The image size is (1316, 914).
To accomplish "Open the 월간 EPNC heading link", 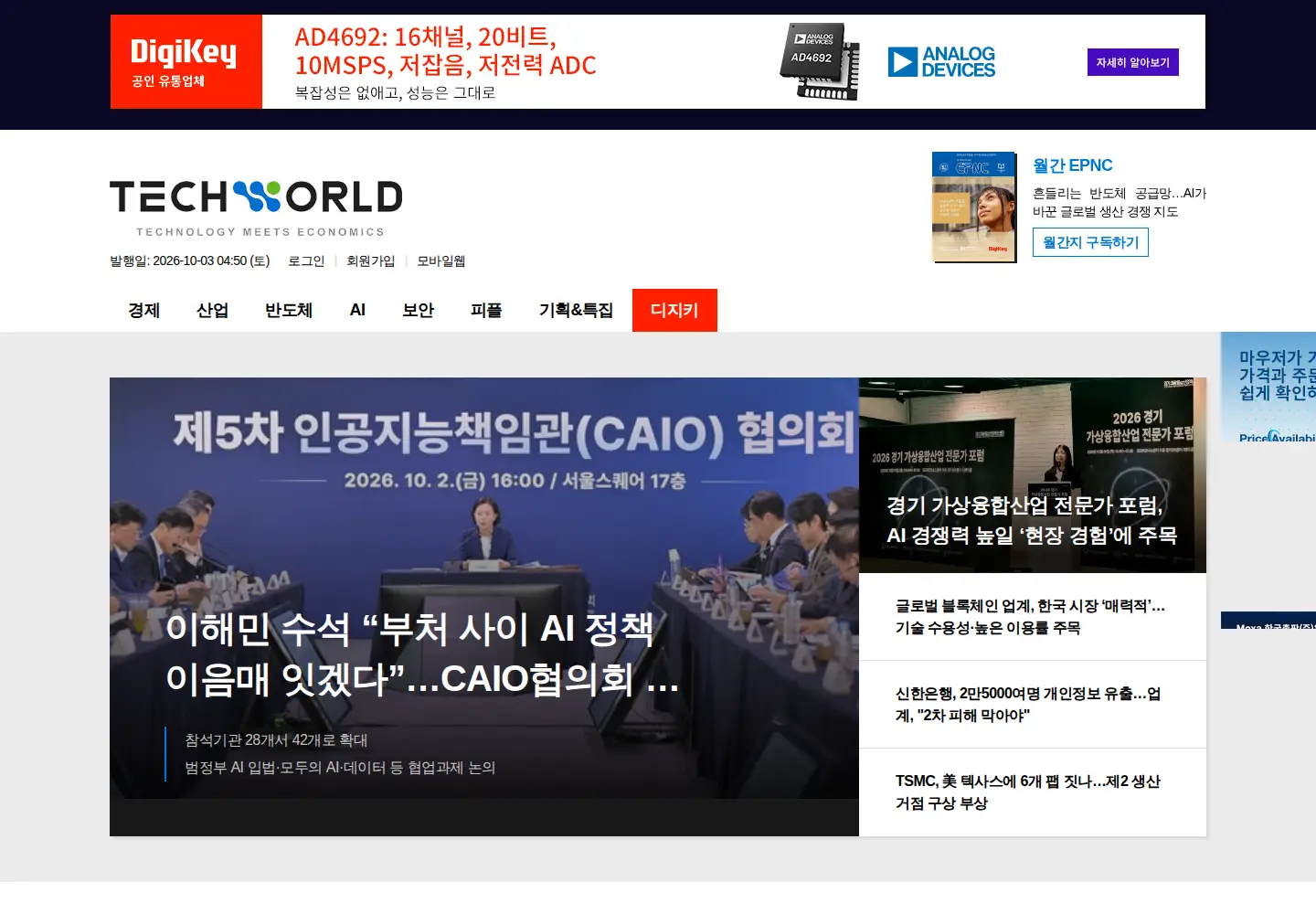I will pyautogui.click(x=1072, y=165).
